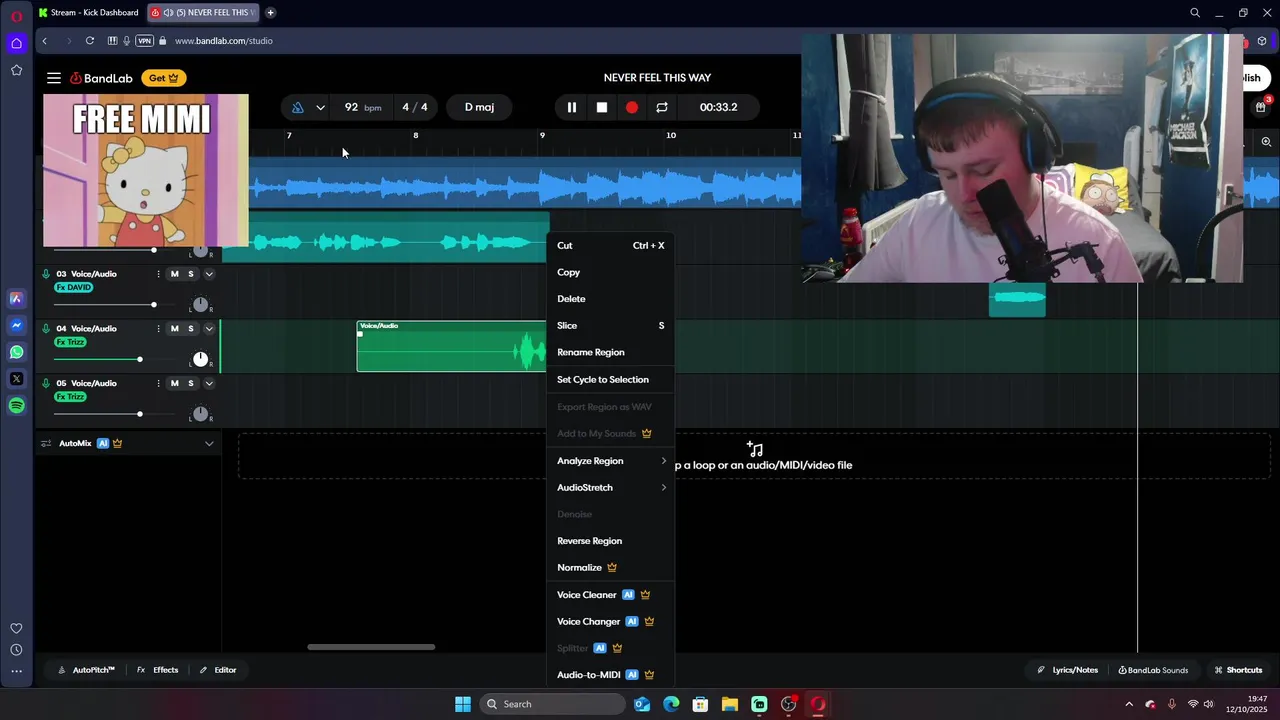1280x720 pixels.
Task: Select Normalize in context menu
Action: 610,568
